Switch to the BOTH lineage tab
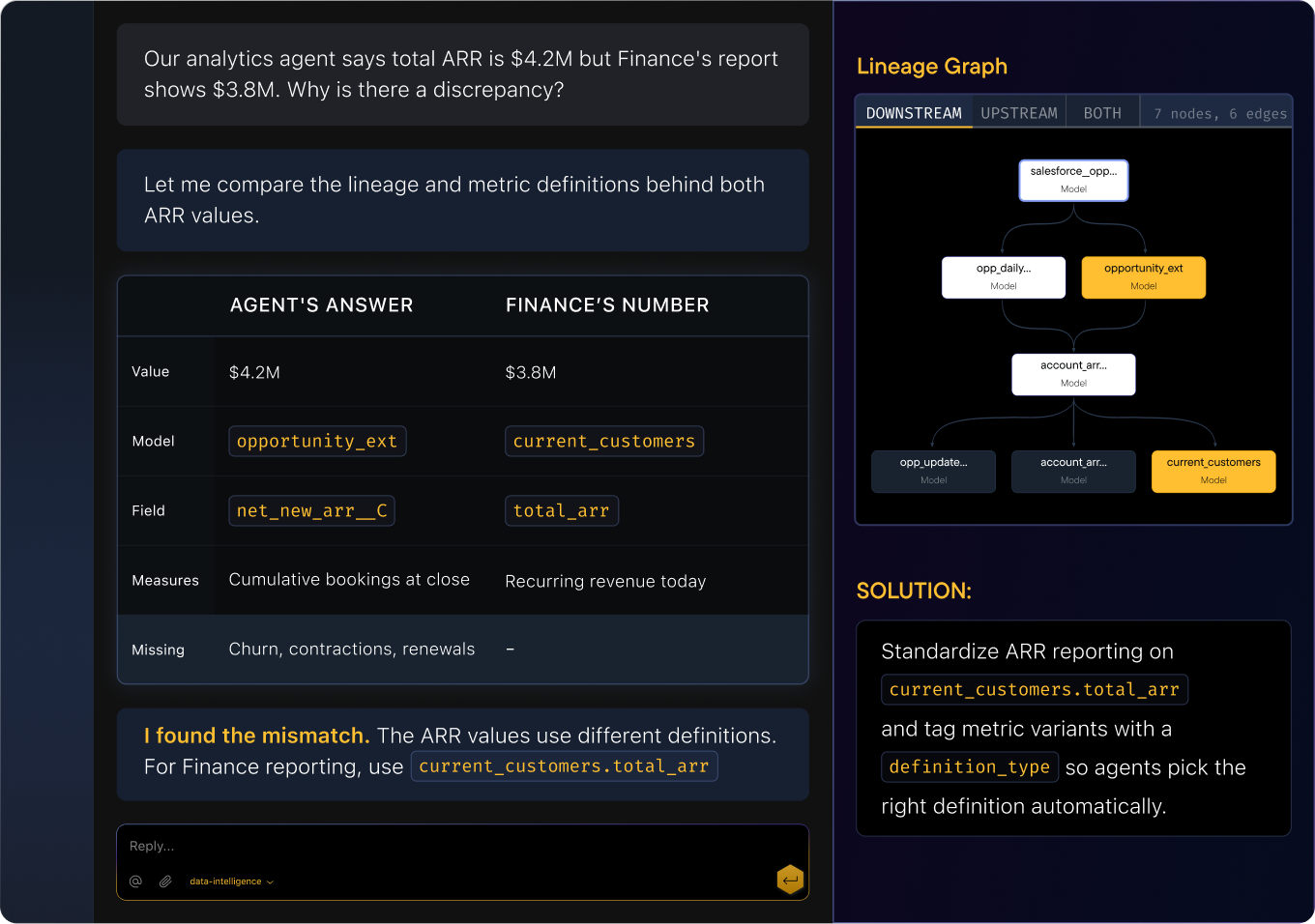The width and height of the screenshot is (1315, 924). [x=1102, y=113]
